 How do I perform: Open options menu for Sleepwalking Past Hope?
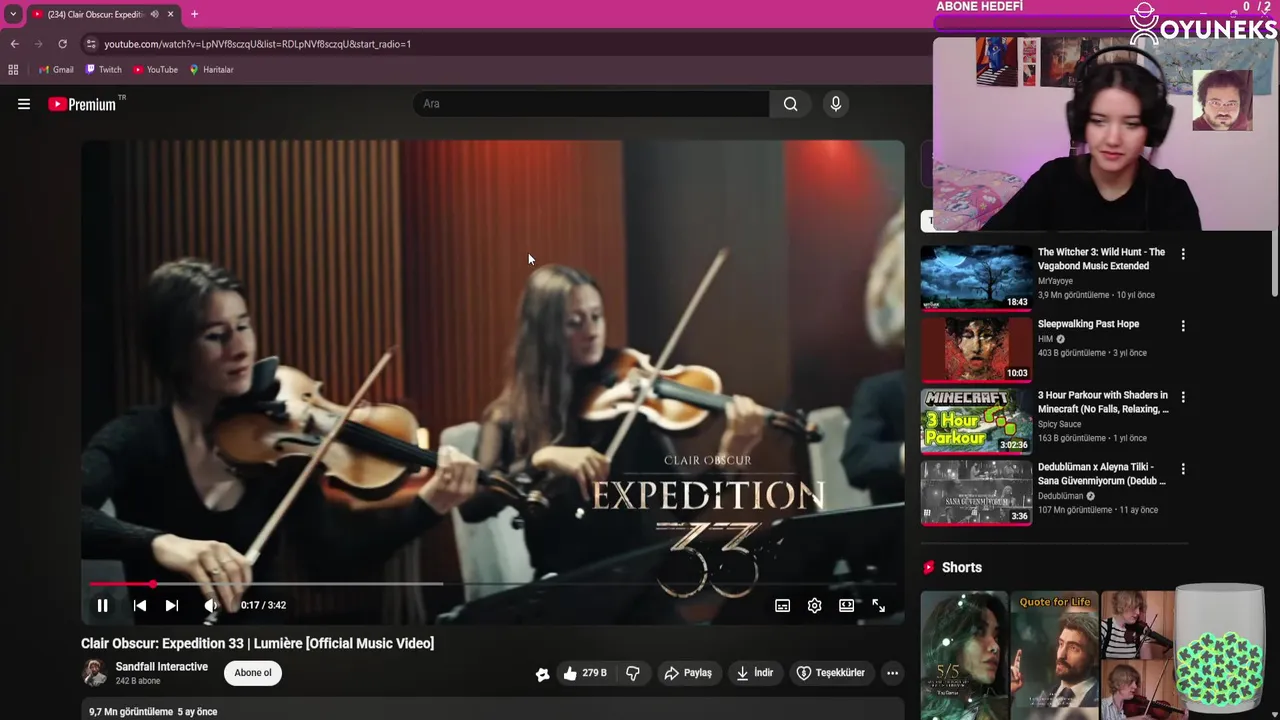click(x=1183, y=326)
